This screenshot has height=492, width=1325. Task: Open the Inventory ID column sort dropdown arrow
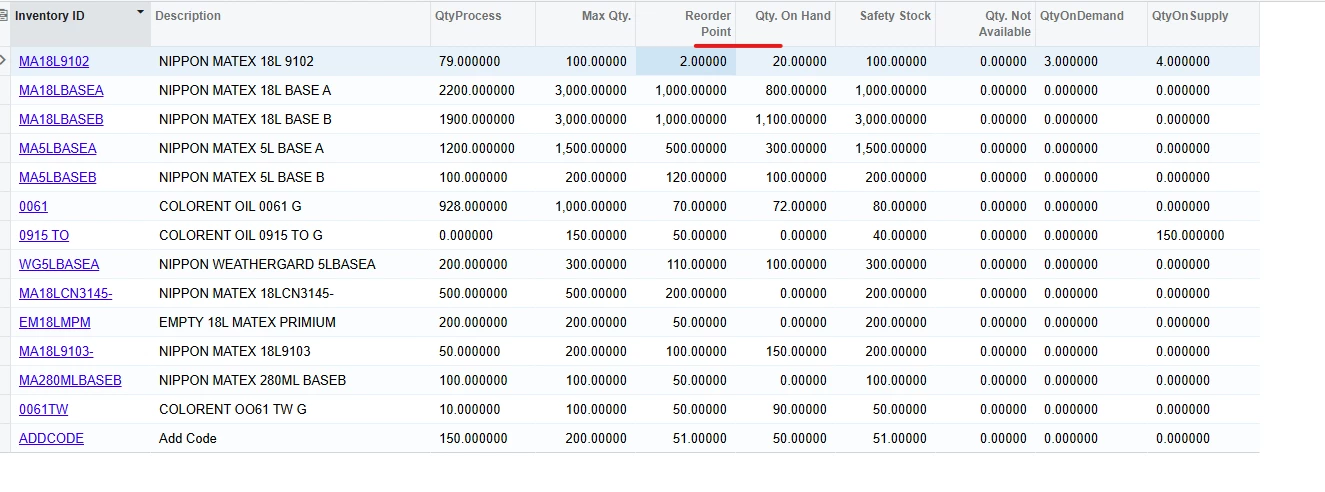(140, 13)
